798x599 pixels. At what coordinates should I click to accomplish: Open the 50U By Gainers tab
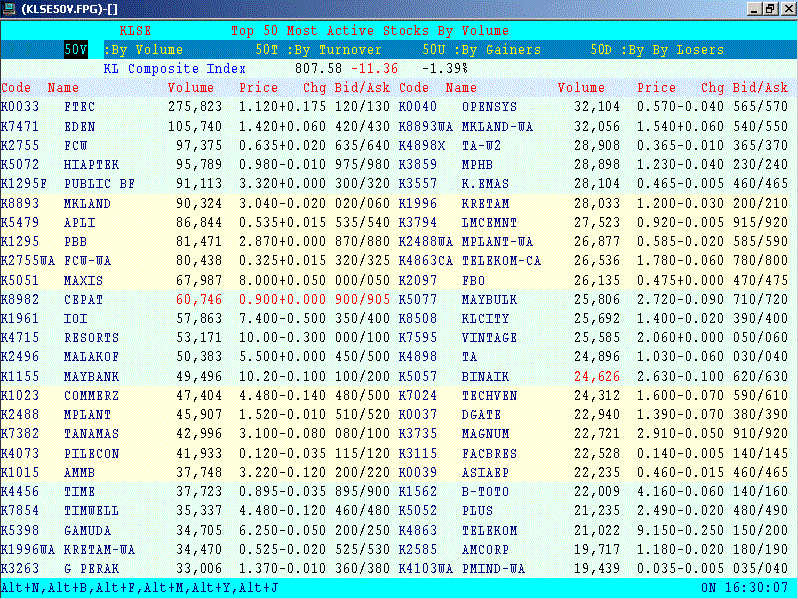coord(481,50)
